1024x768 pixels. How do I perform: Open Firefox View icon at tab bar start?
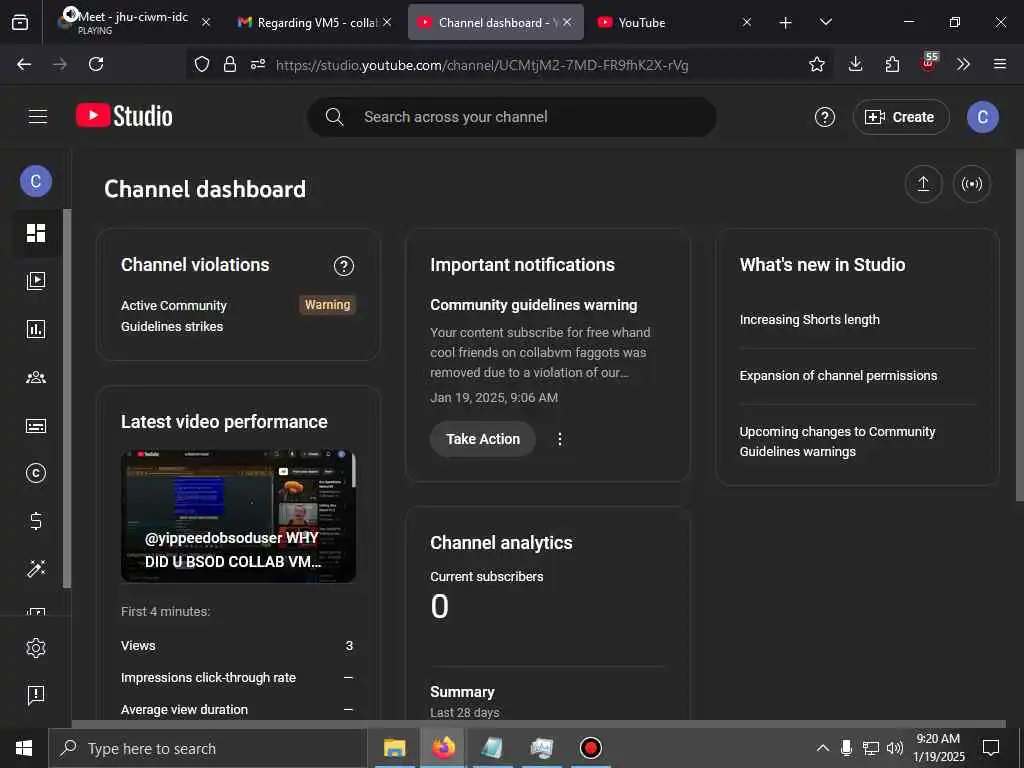[20, 23]
